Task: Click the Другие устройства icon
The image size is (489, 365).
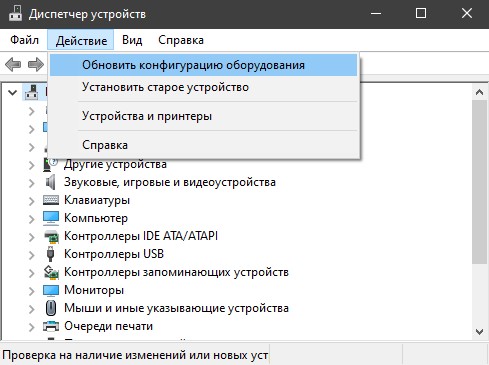Action: [x=51, y=164]
